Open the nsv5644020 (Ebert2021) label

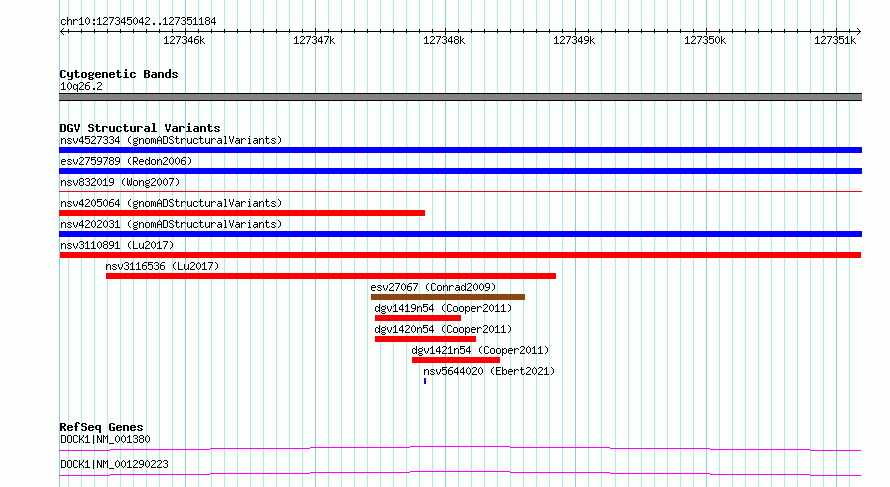489,371
